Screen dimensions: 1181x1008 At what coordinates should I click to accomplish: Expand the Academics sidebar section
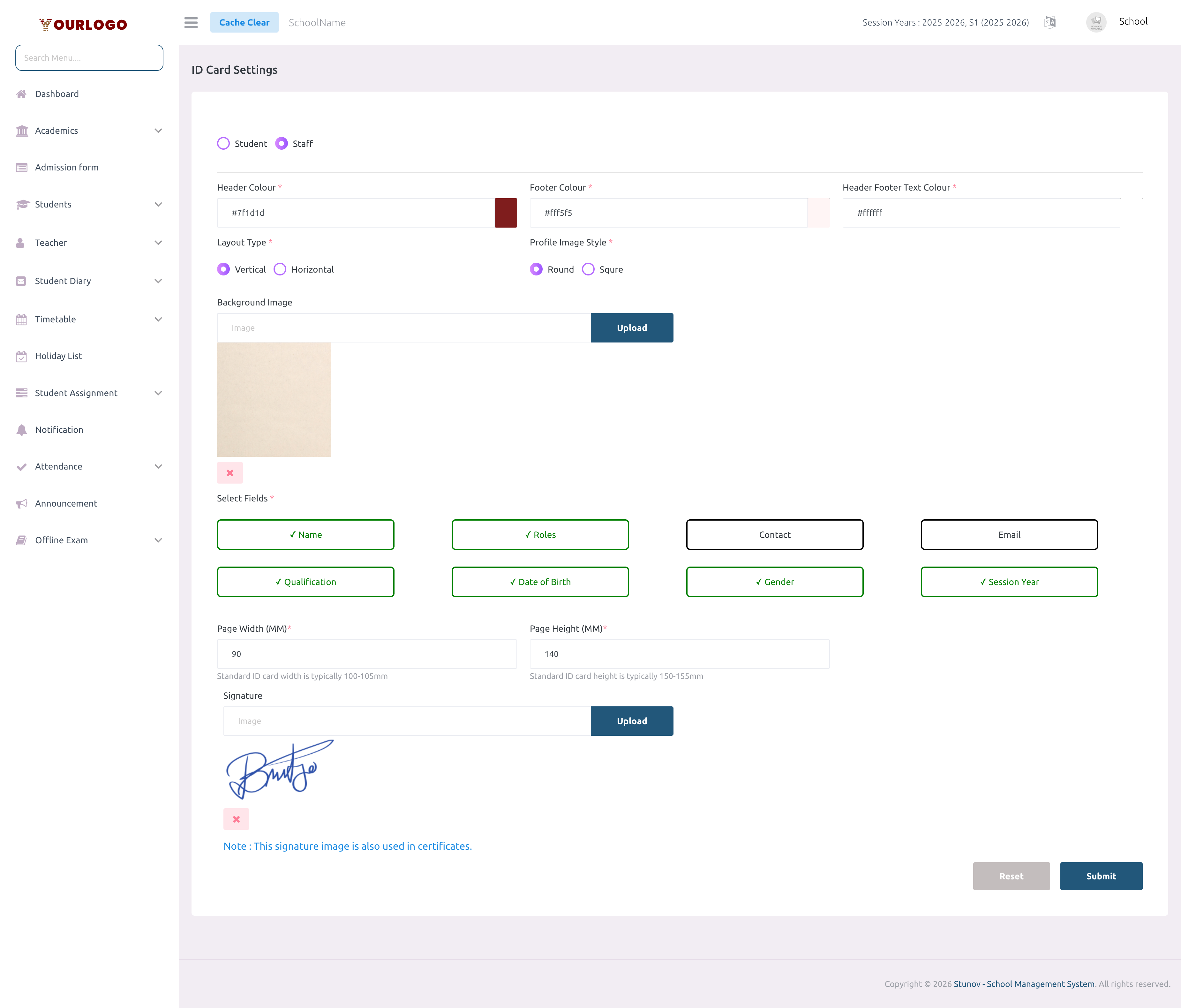158,131
